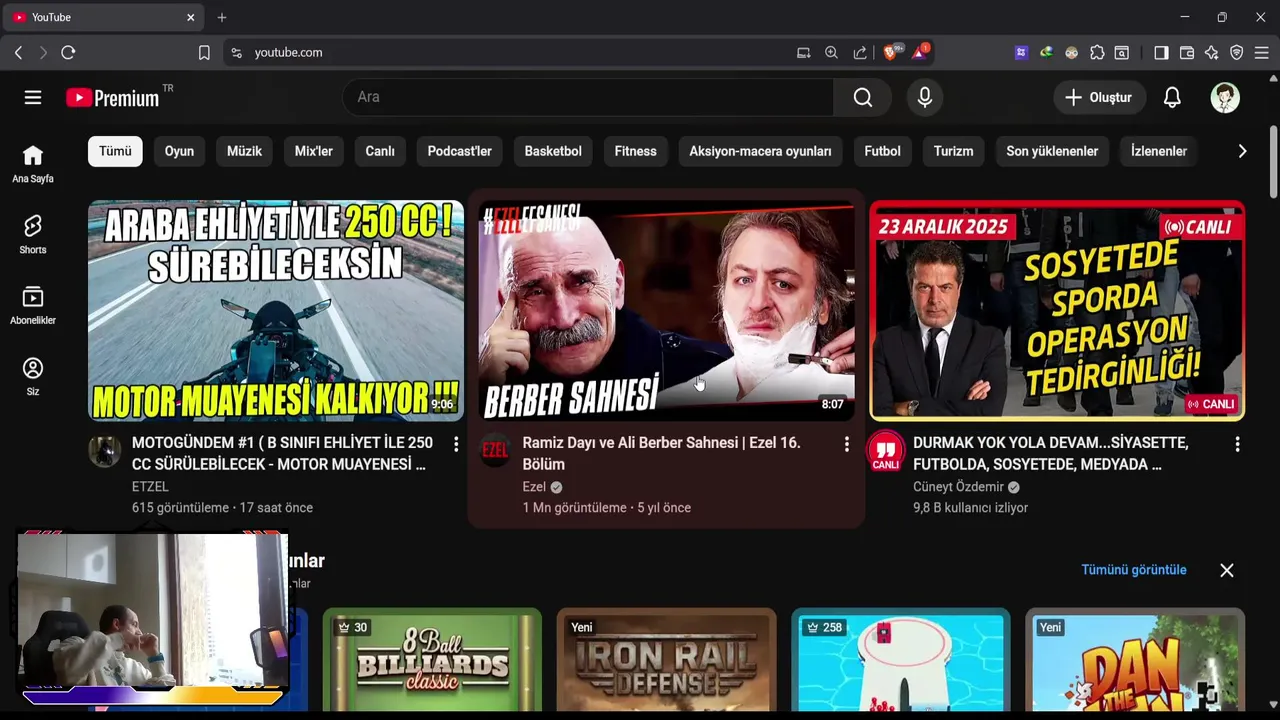Select the Müzik filter chip

[244, 151]
